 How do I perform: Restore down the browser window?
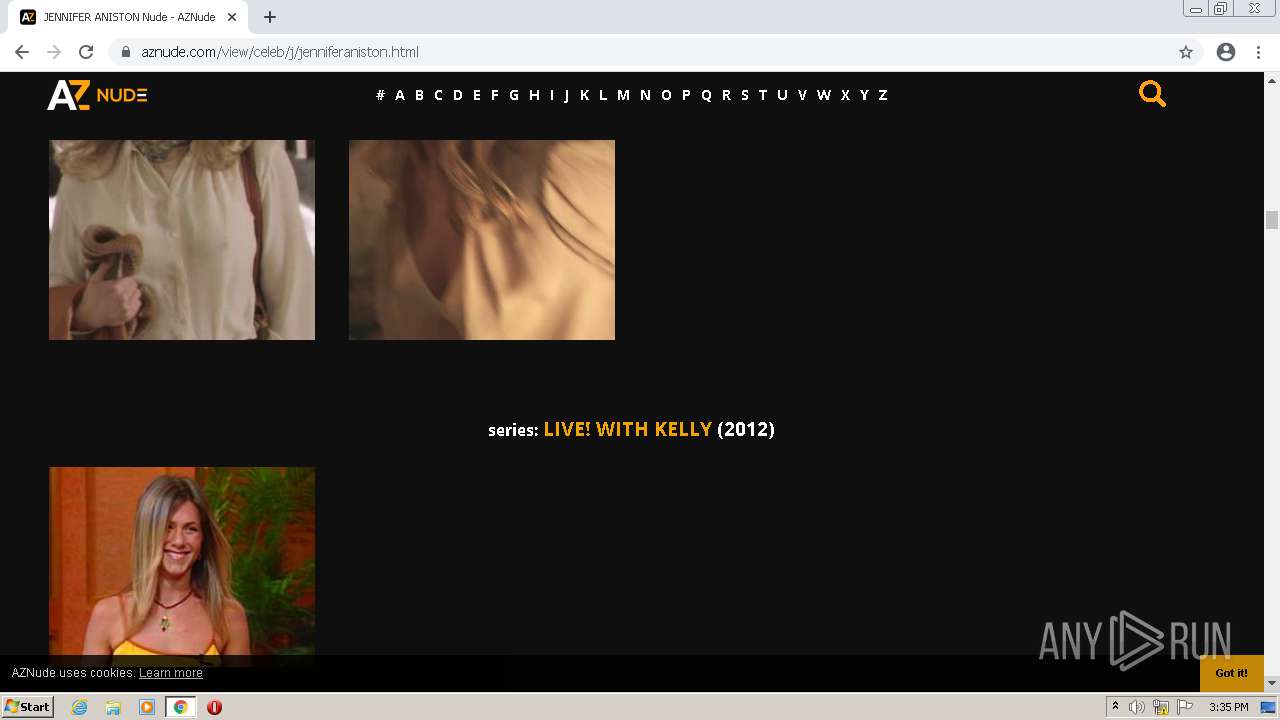point(1221,8)
